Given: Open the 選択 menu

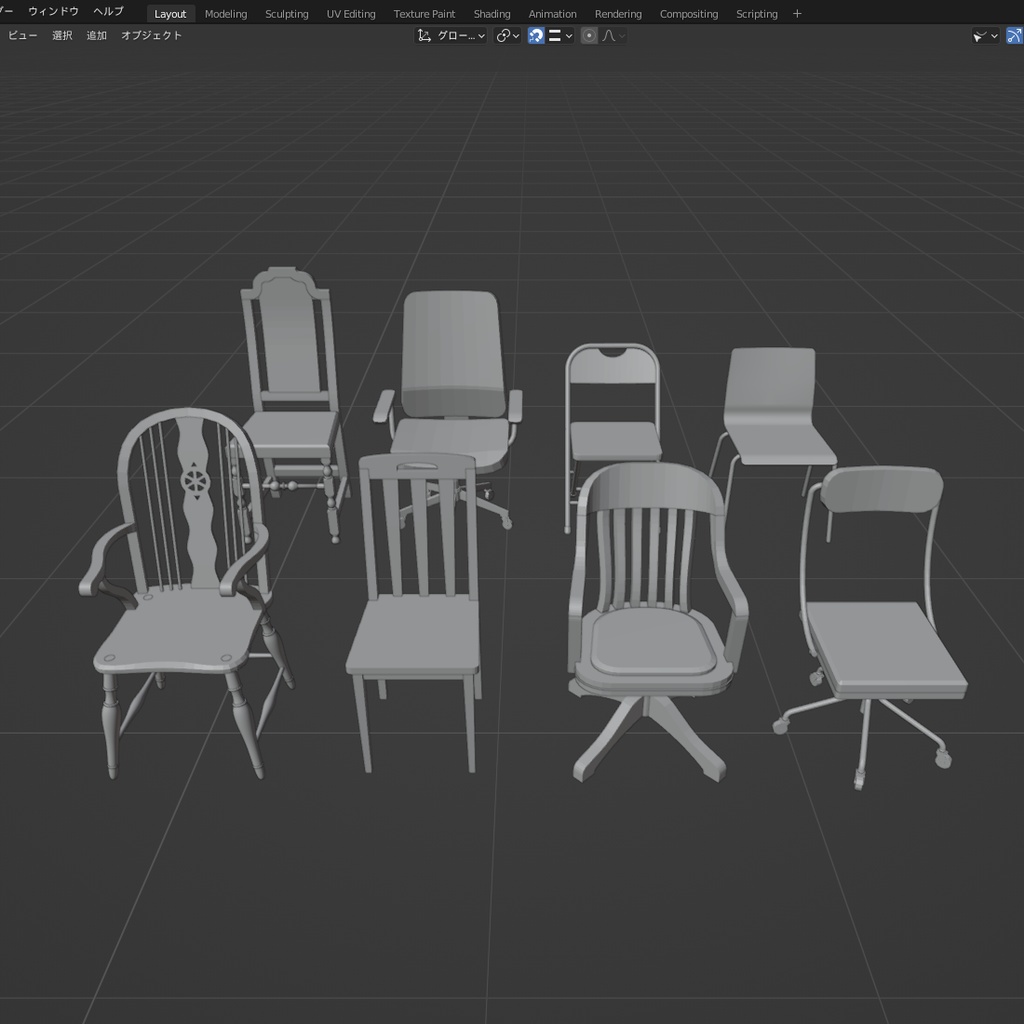Looking at the screenshot, I should [x=62, y=35].
